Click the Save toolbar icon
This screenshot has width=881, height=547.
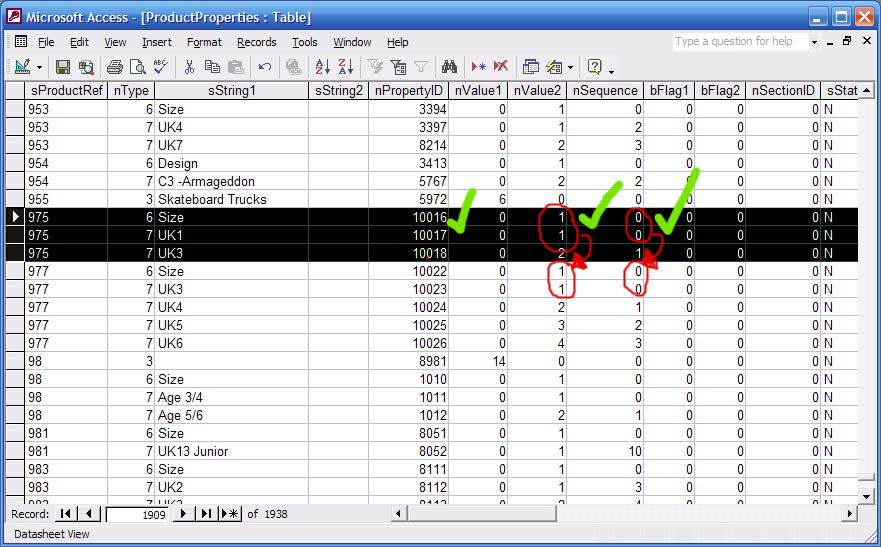(62, 67)
